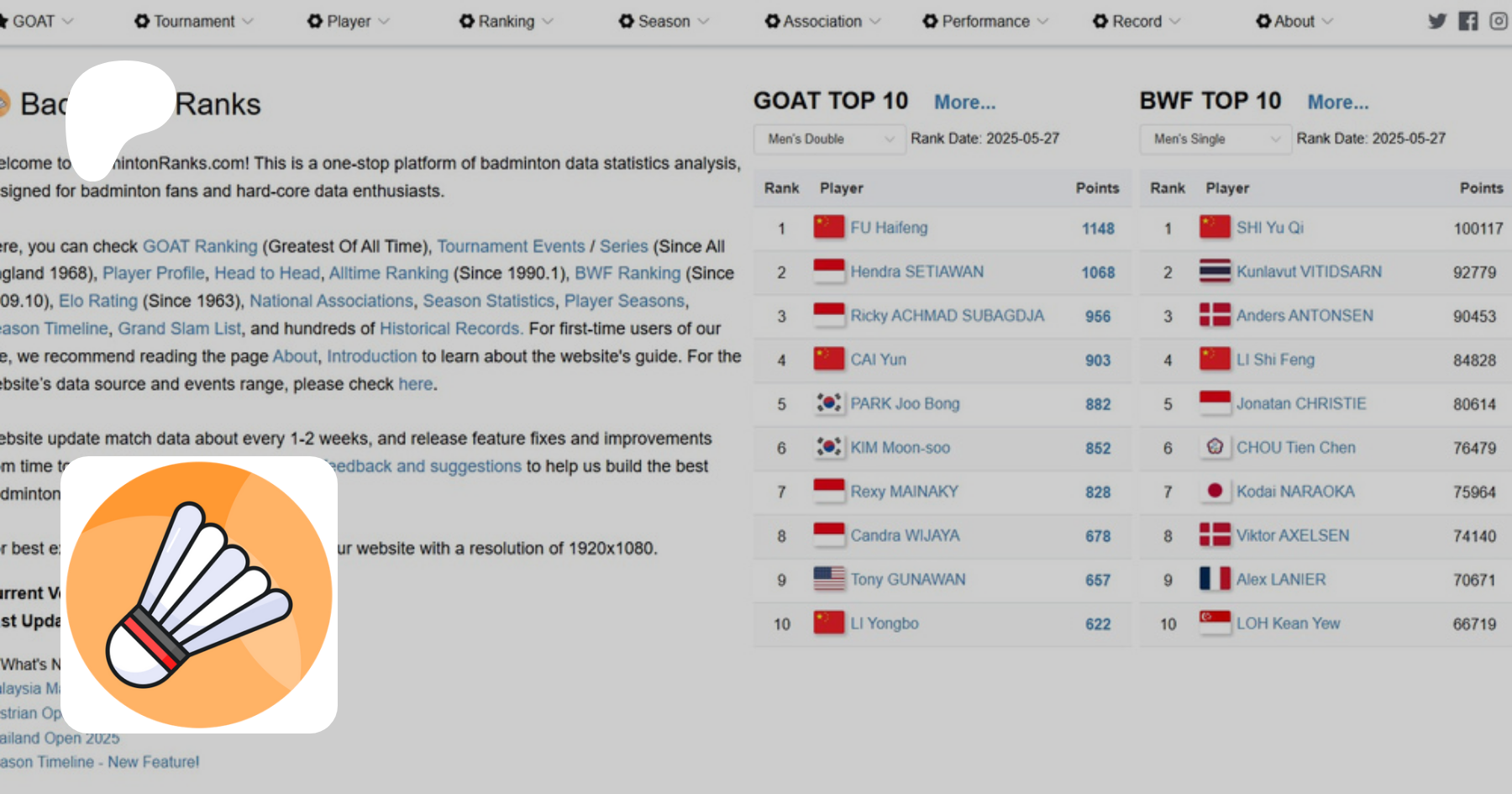Click France flag beside Alex LANIER
Screen dimensions: 1512x794
click(1215, 579)
